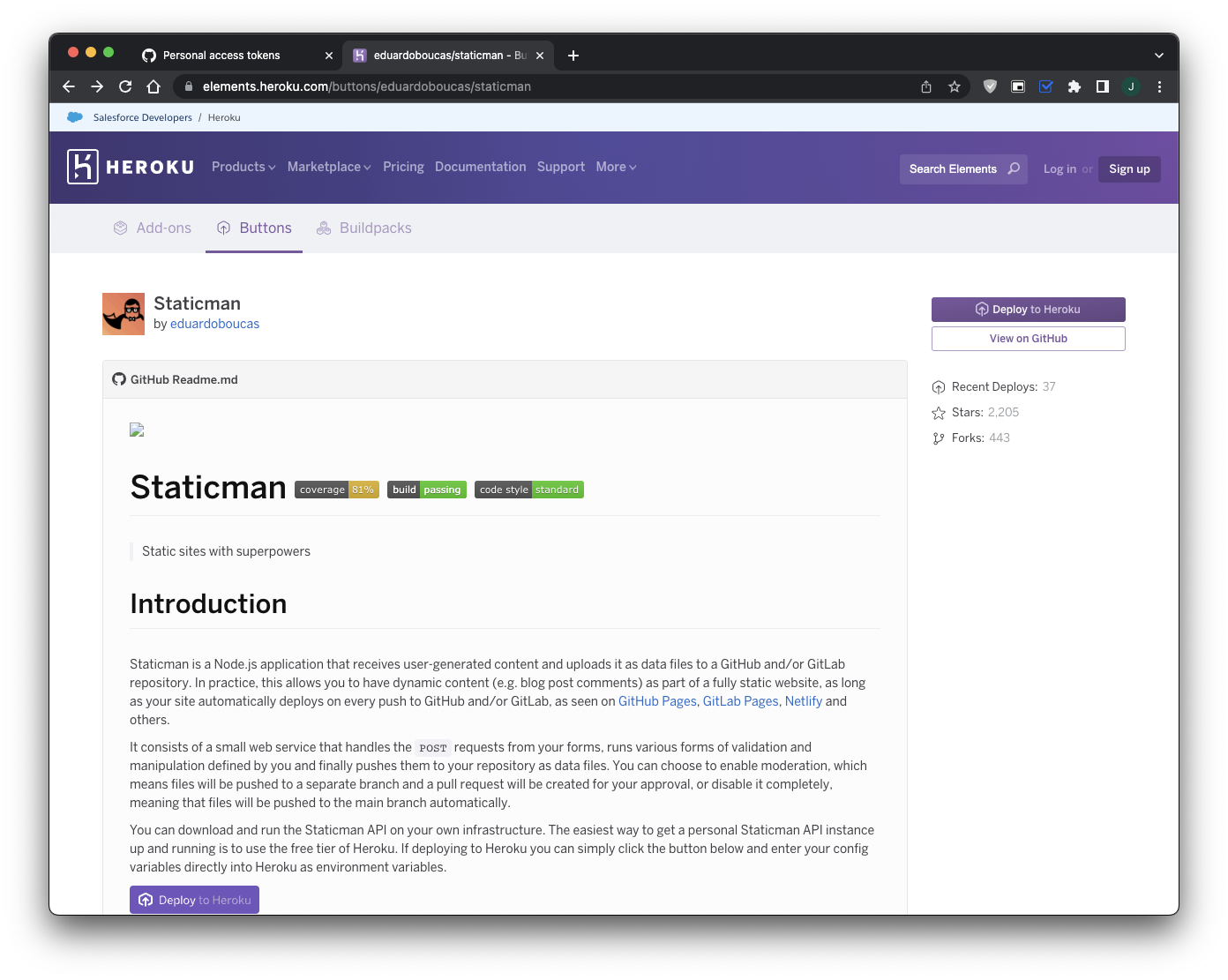Screen dimensions: 1228x980
Task: Bookmark this page with star icon
Action: [955, 86]
